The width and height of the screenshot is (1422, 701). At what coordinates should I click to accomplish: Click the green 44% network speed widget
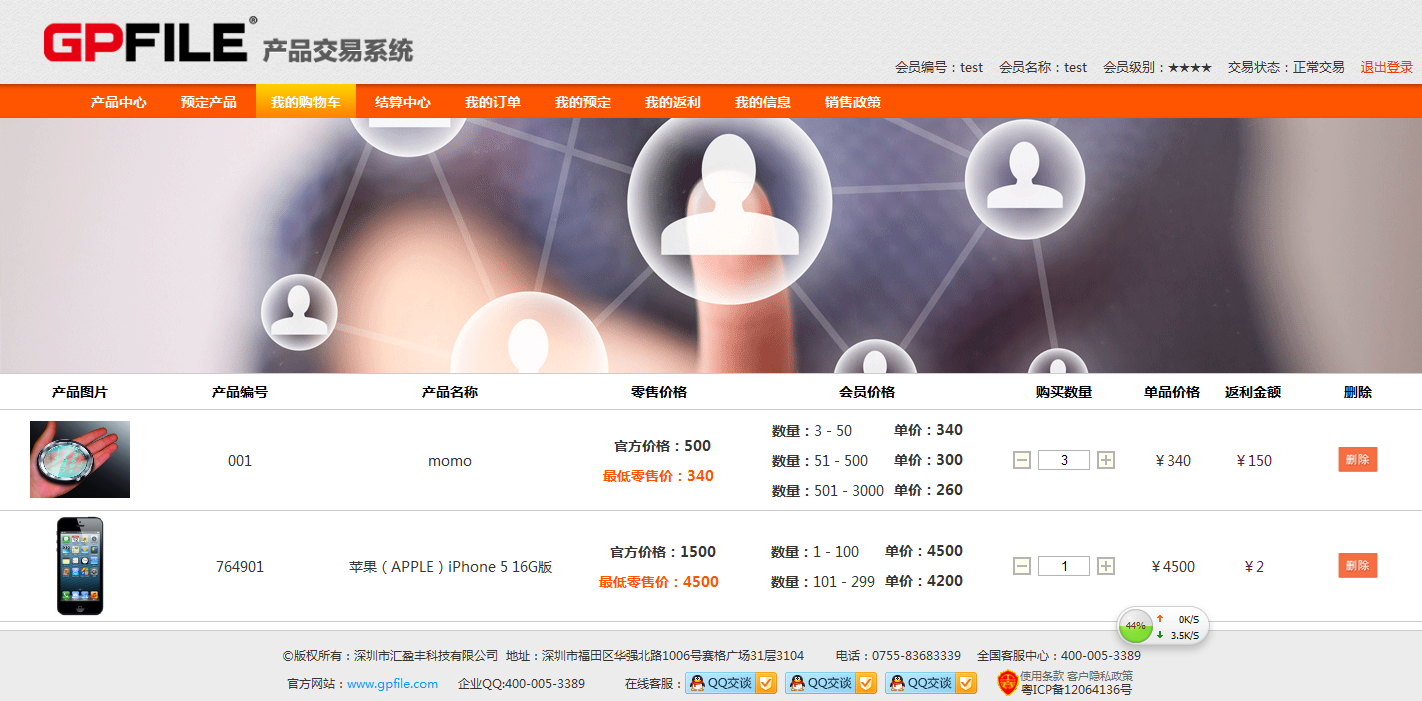[x=1136, y=626]
